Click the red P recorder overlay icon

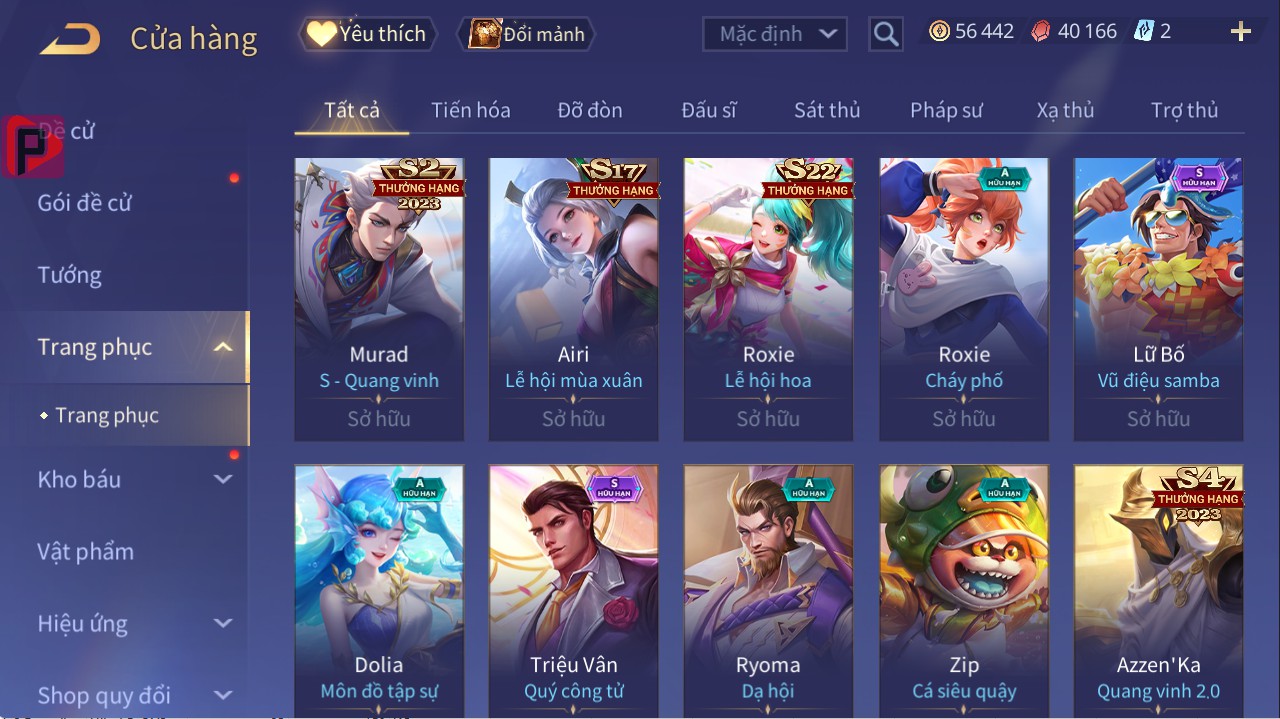click(32, 146)
